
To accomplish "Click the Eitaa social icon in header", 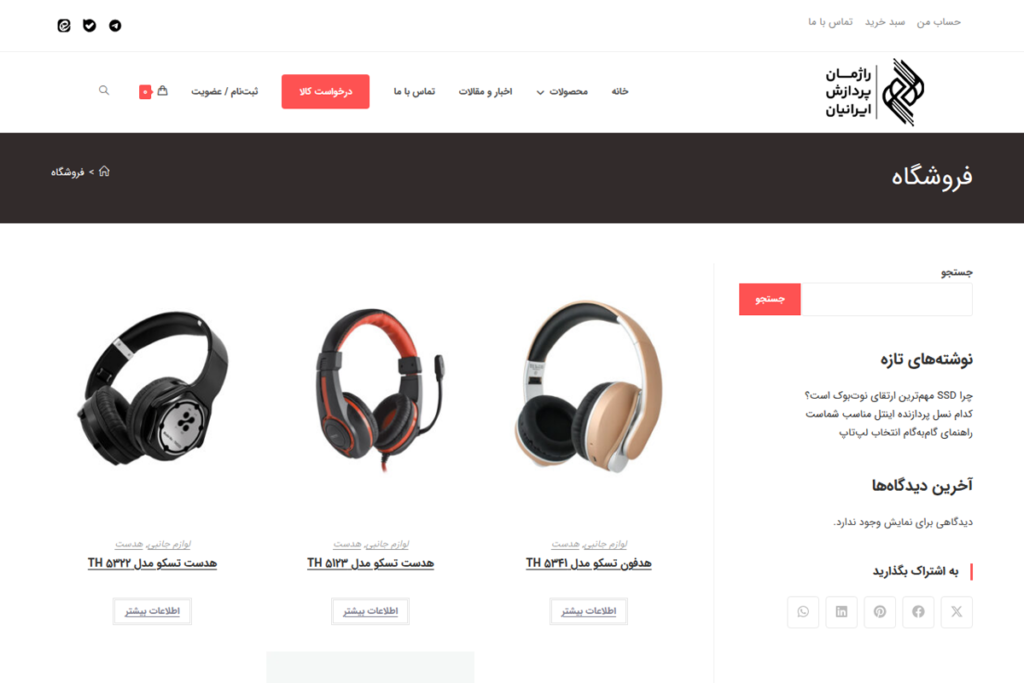I will point(63,25).
